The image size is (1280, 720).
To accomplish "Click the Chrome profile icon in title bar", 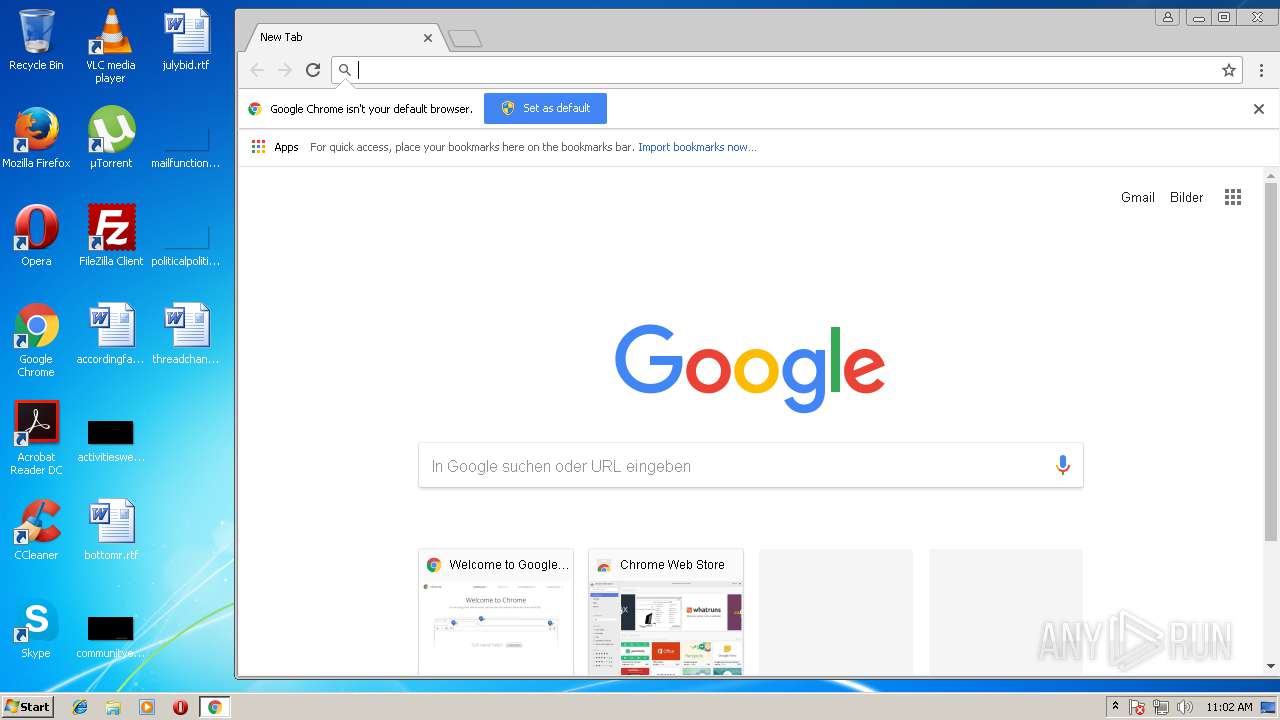I will tap(1167, 17).
